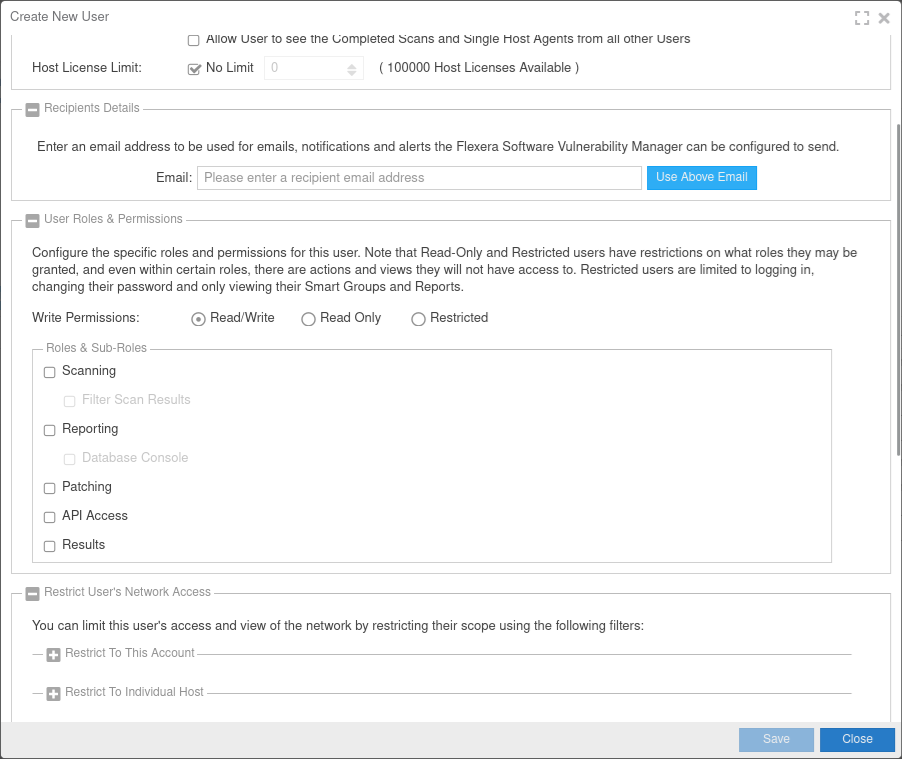The image size is (903, 759).
Task: Focus the recipient email address field
Action: pyautogui.click(x=419, y=178)
